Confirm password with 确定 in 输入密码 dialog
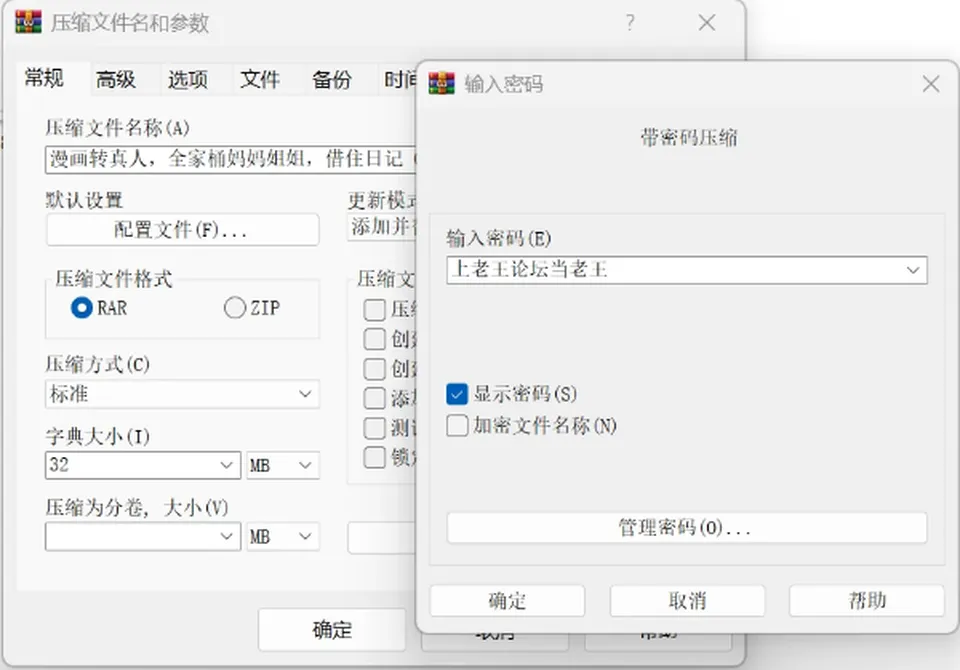This screenshot has width=960, height=670. coord(507,600)
